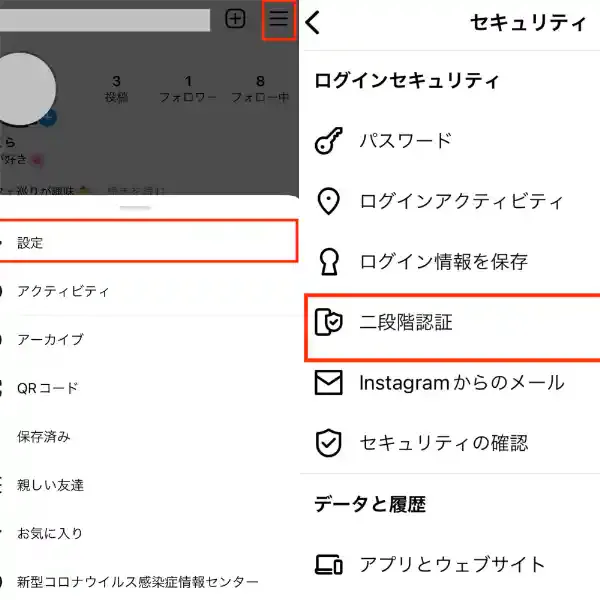Tap the 投稿 post count

tap(116, 89)
